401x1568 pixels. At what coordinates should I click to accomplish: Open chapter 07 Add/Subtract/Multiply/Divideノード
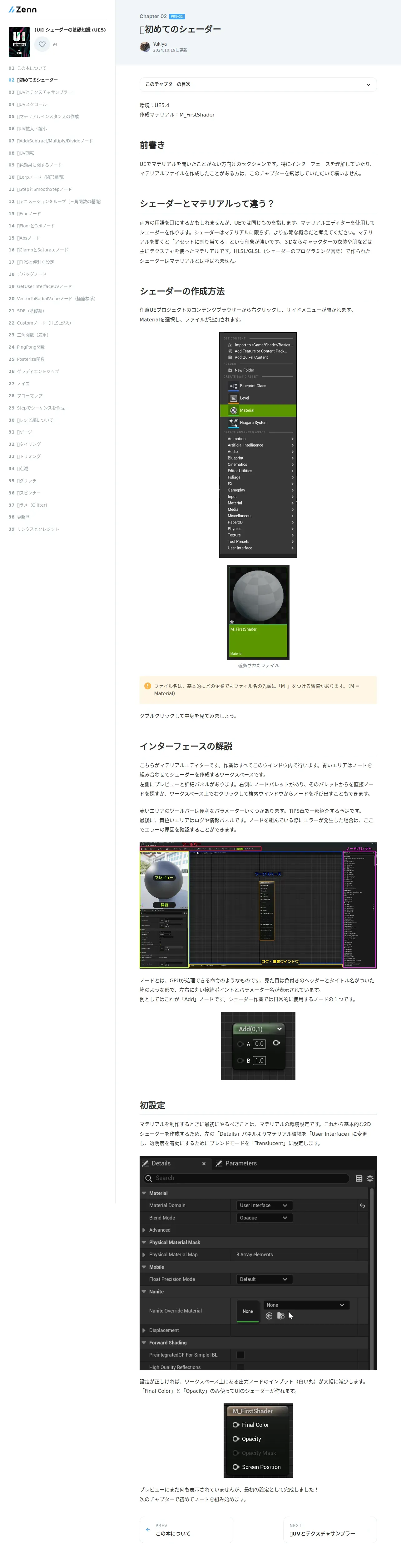[51, 141]
